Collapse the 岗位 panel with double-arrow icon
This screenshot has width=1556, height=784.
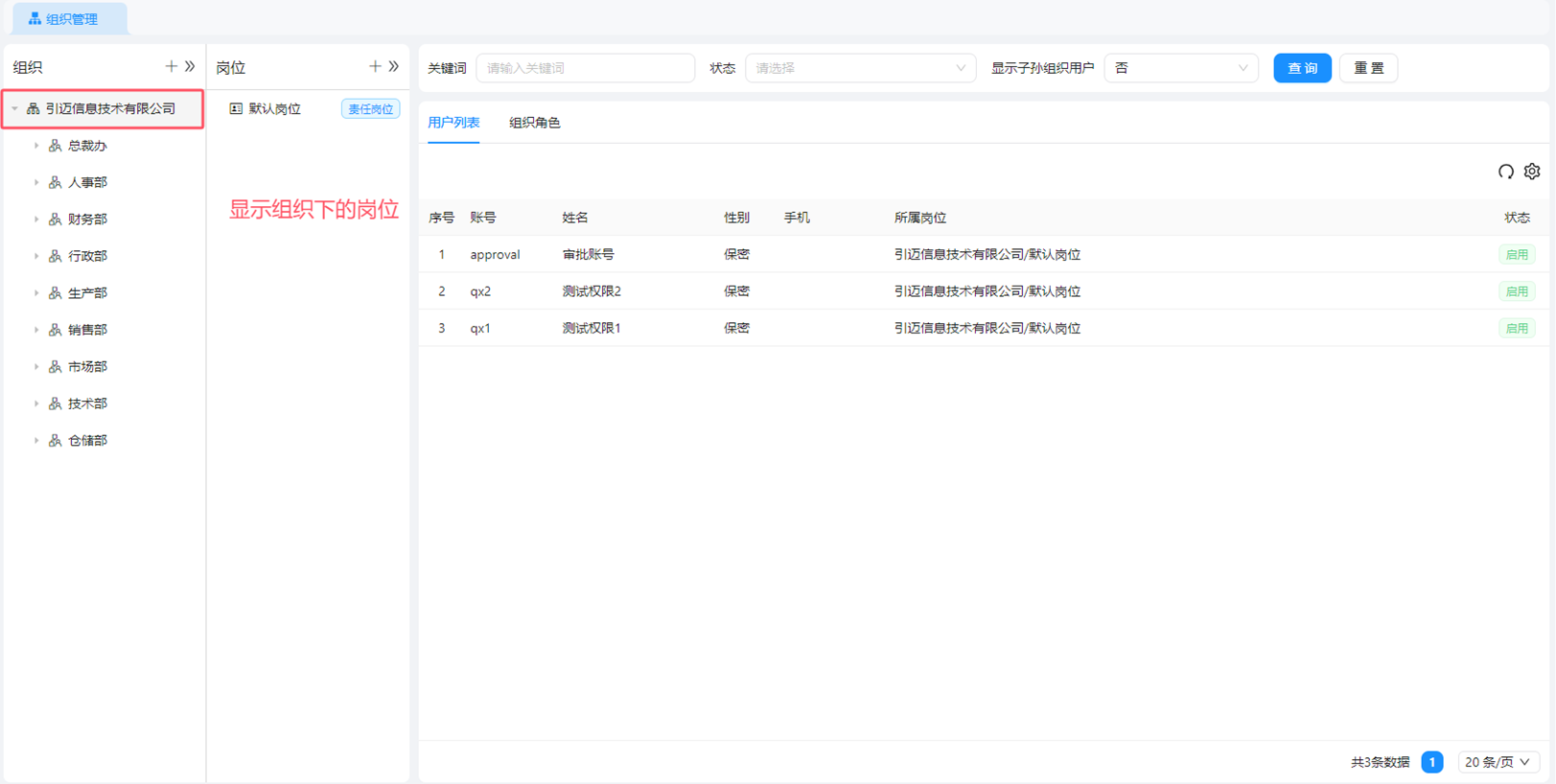394,66
